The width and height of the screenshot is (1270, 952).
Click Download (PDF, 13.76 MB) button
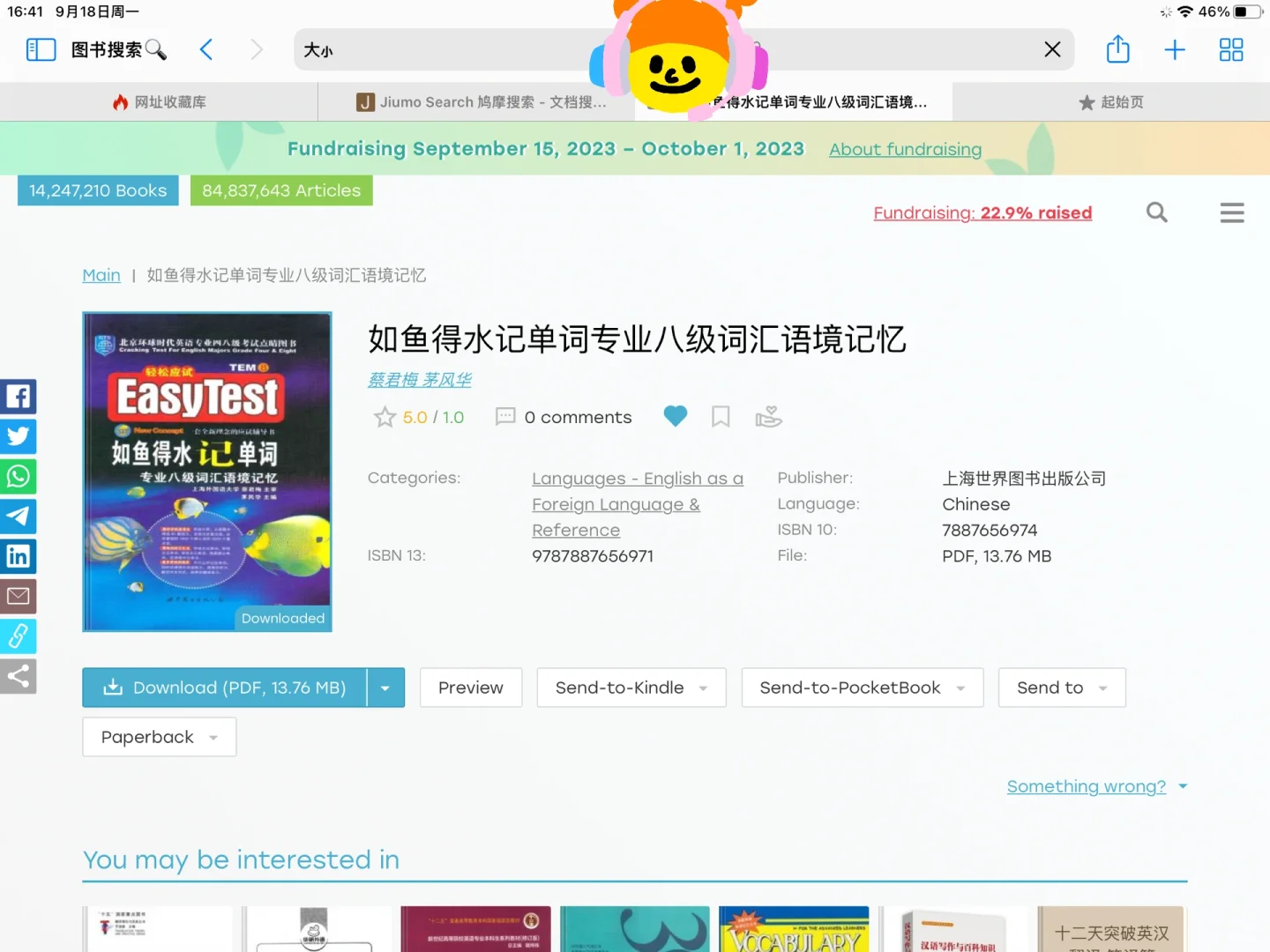224,688
